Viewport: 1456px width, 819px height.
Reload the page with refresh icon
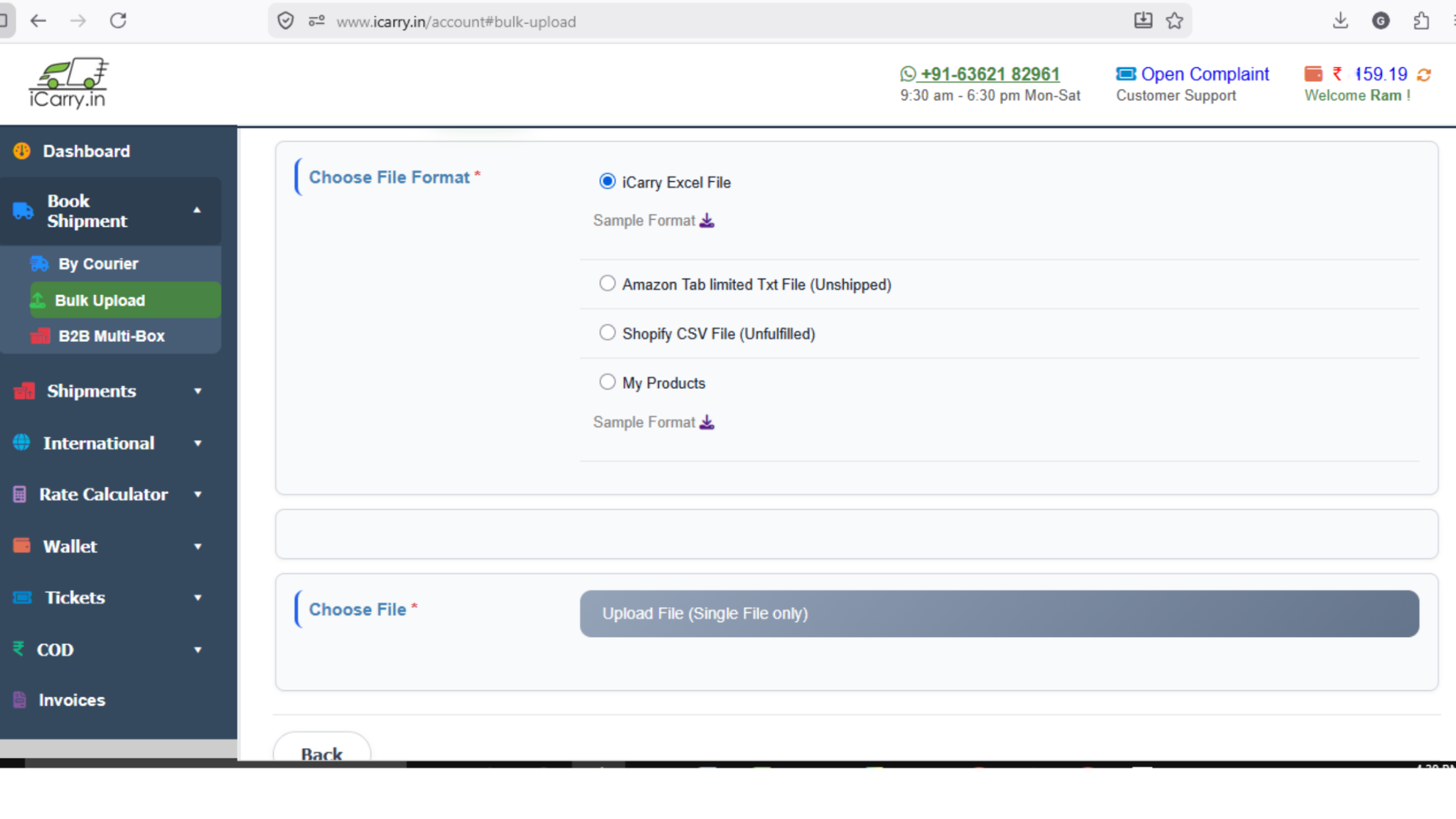118,21
